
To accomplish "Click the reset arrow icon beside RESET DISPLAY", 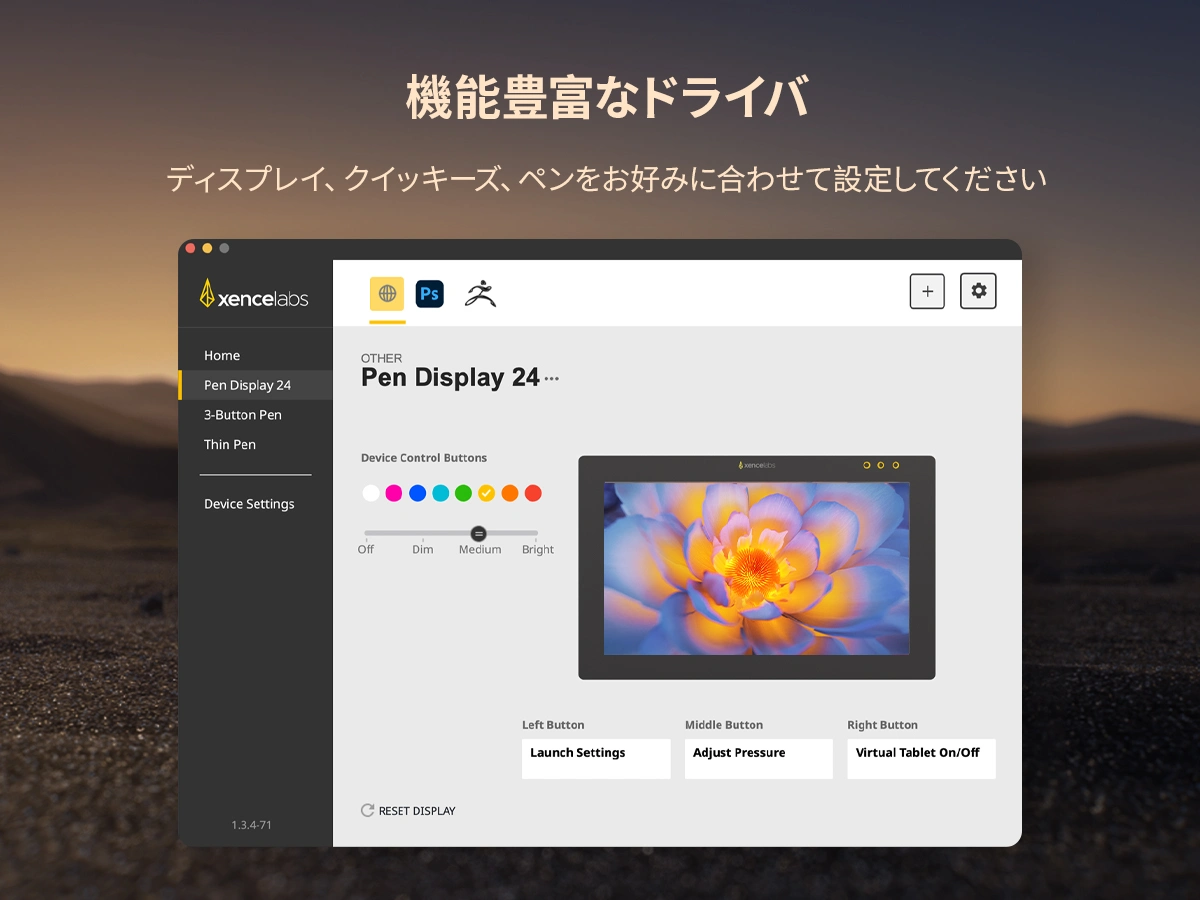I will point(367,810).
